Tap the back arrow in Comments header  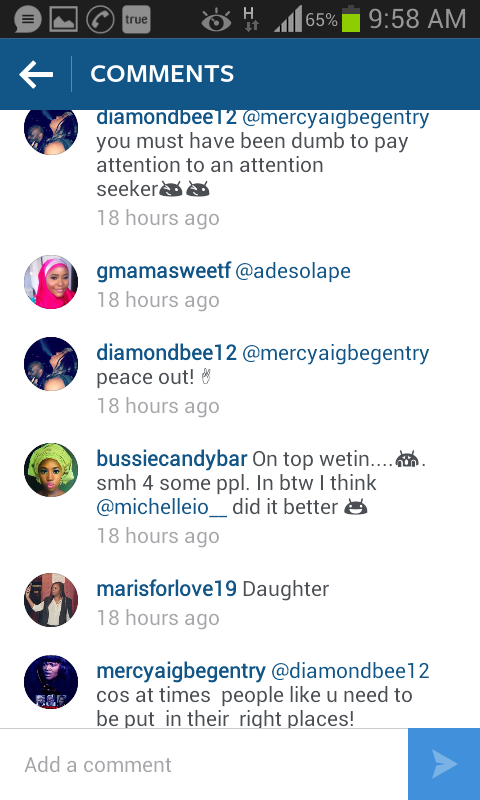click(x=36, y=74)
